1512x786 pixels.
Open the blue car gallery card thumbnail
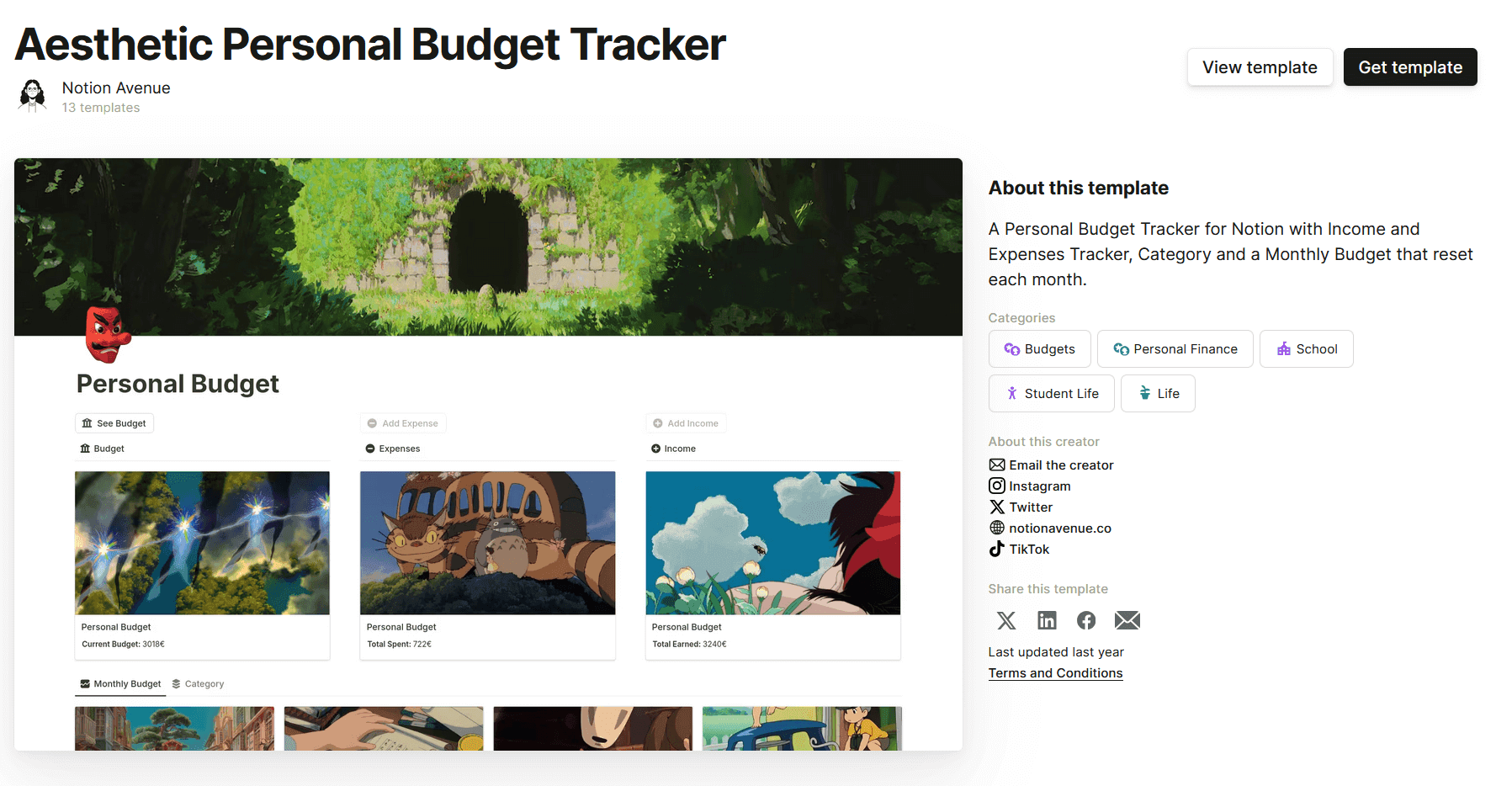[x=802, y=729]
